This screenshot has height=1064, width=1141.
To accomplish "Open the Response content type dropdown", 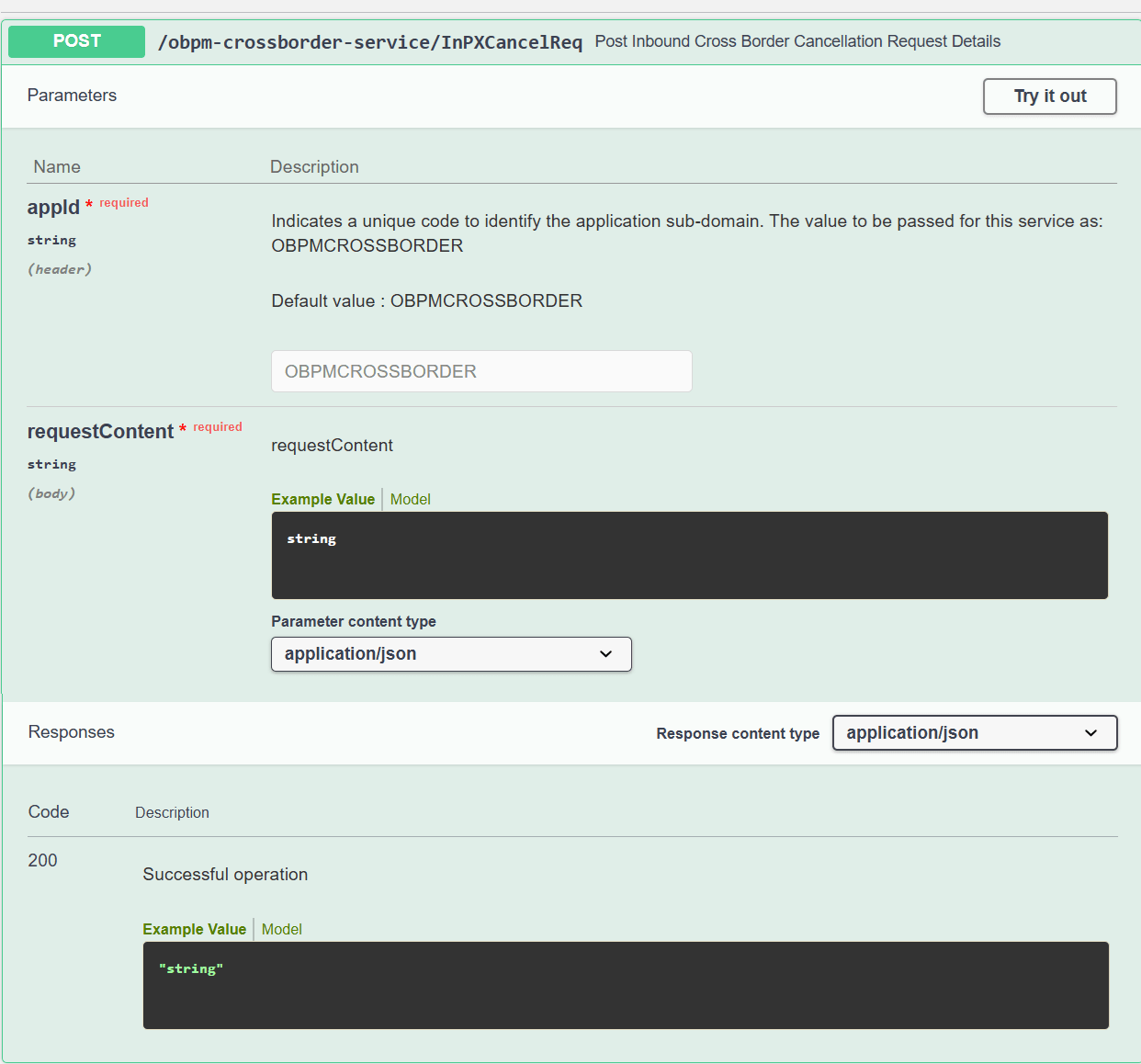I will [x=975, y=733].
